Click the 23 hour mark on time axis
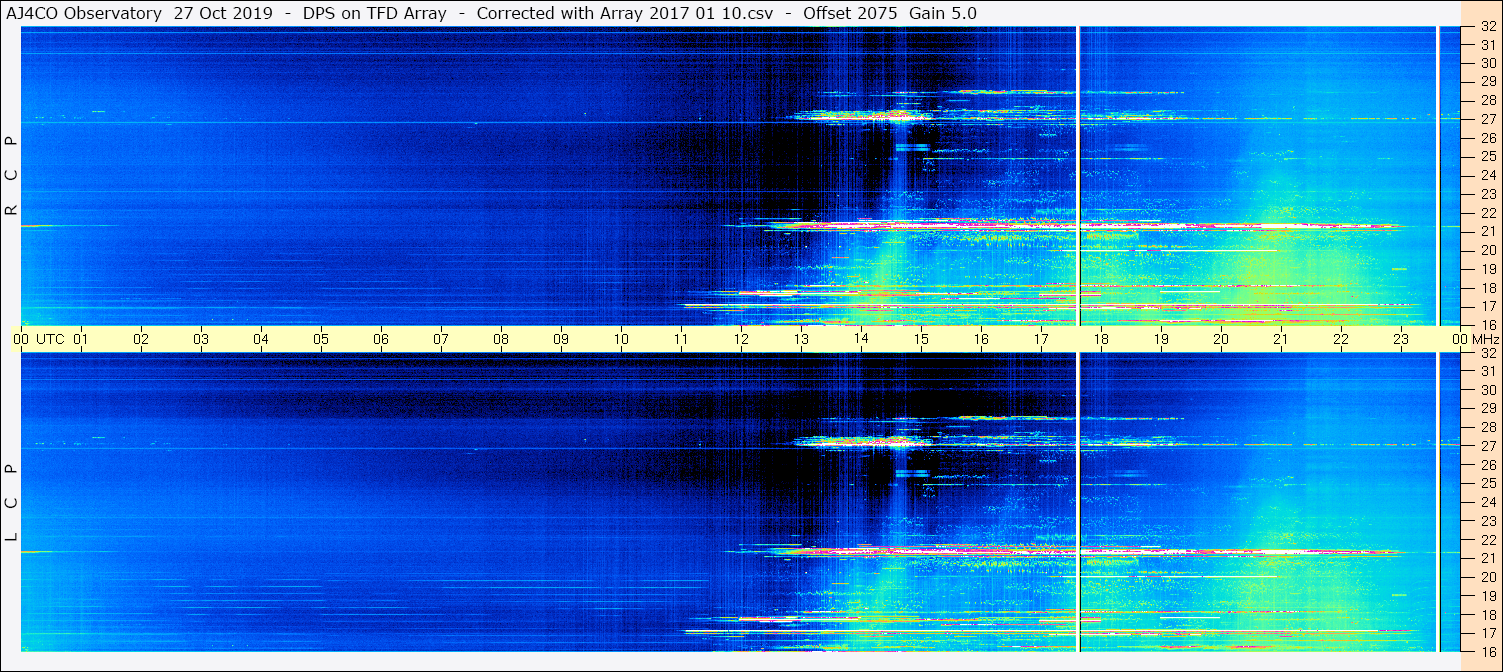This screenshot has width=1503, height=672. pyautogui.click(x=1401, y=339)
